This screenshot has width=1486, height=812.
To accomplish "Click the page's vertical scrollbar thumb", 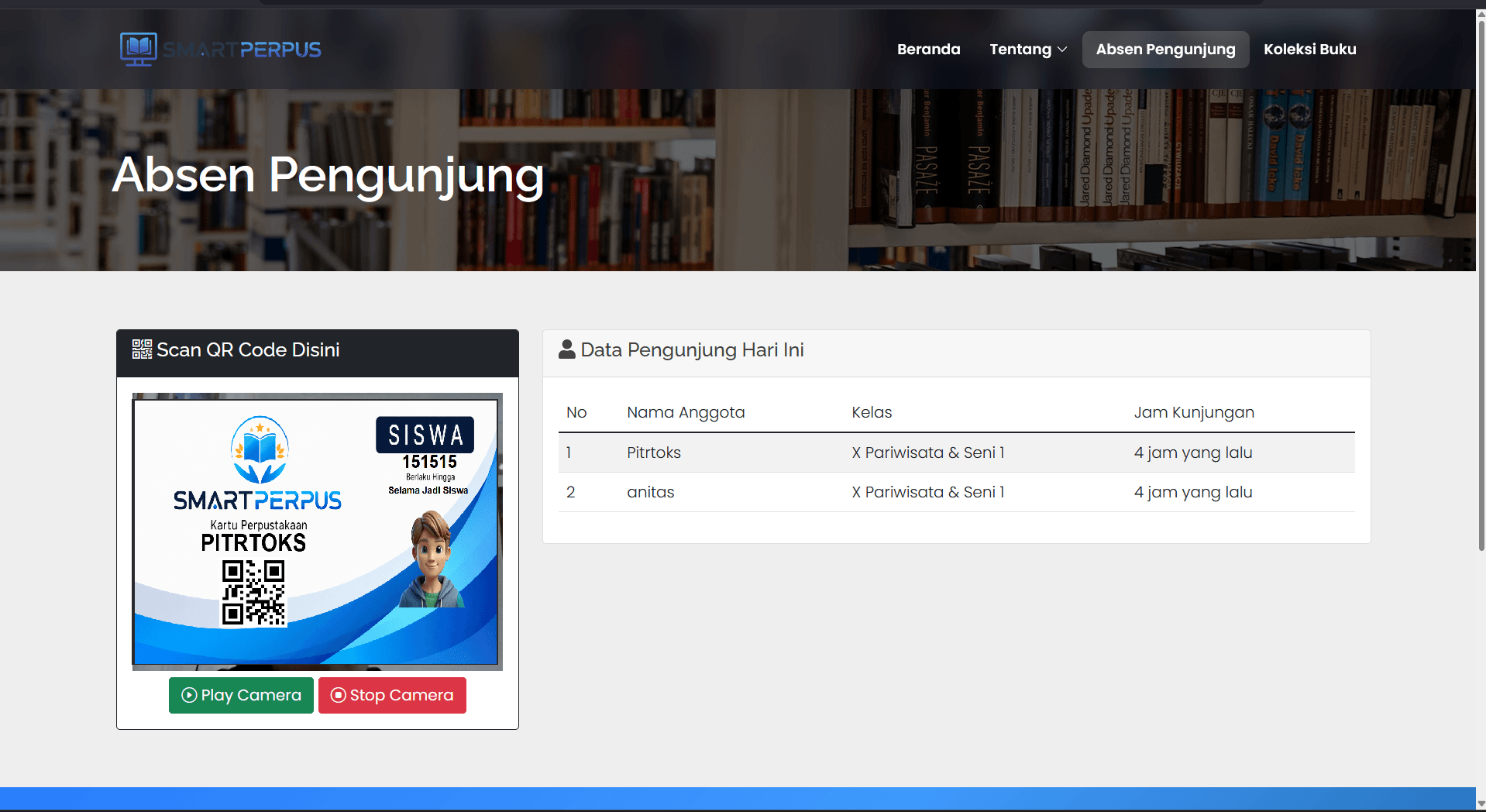I will coord(1481,285).
